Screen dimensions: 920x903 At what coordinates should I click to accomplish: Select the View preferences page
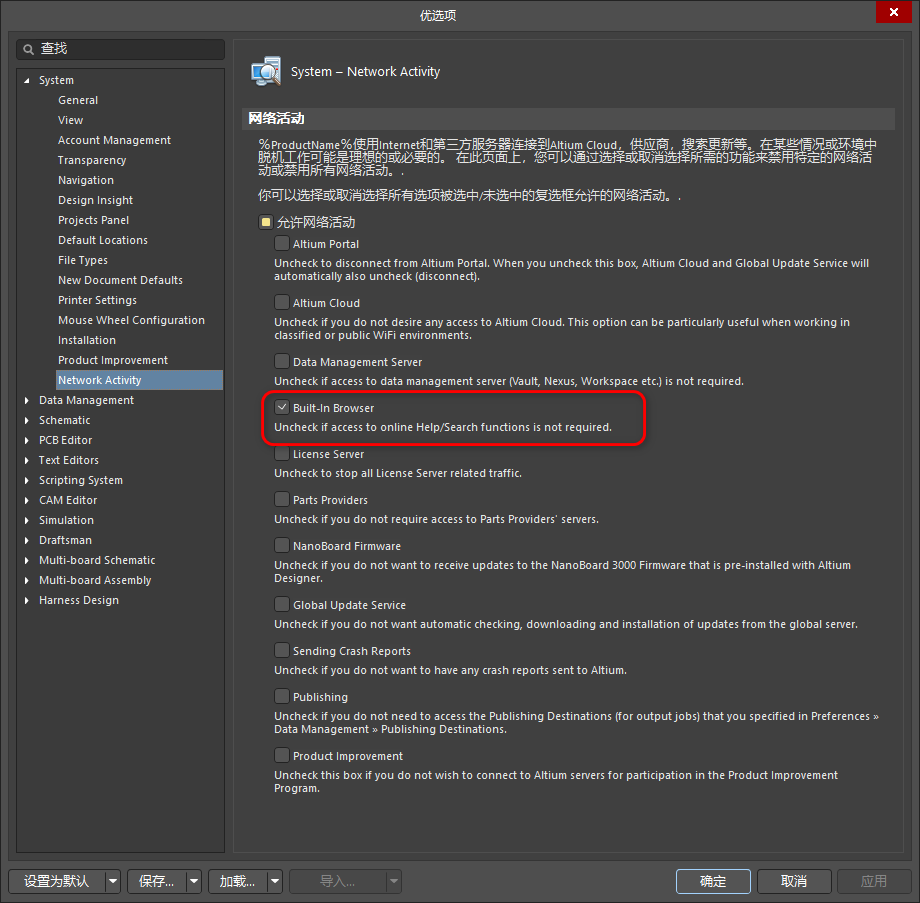pos(70,120)
